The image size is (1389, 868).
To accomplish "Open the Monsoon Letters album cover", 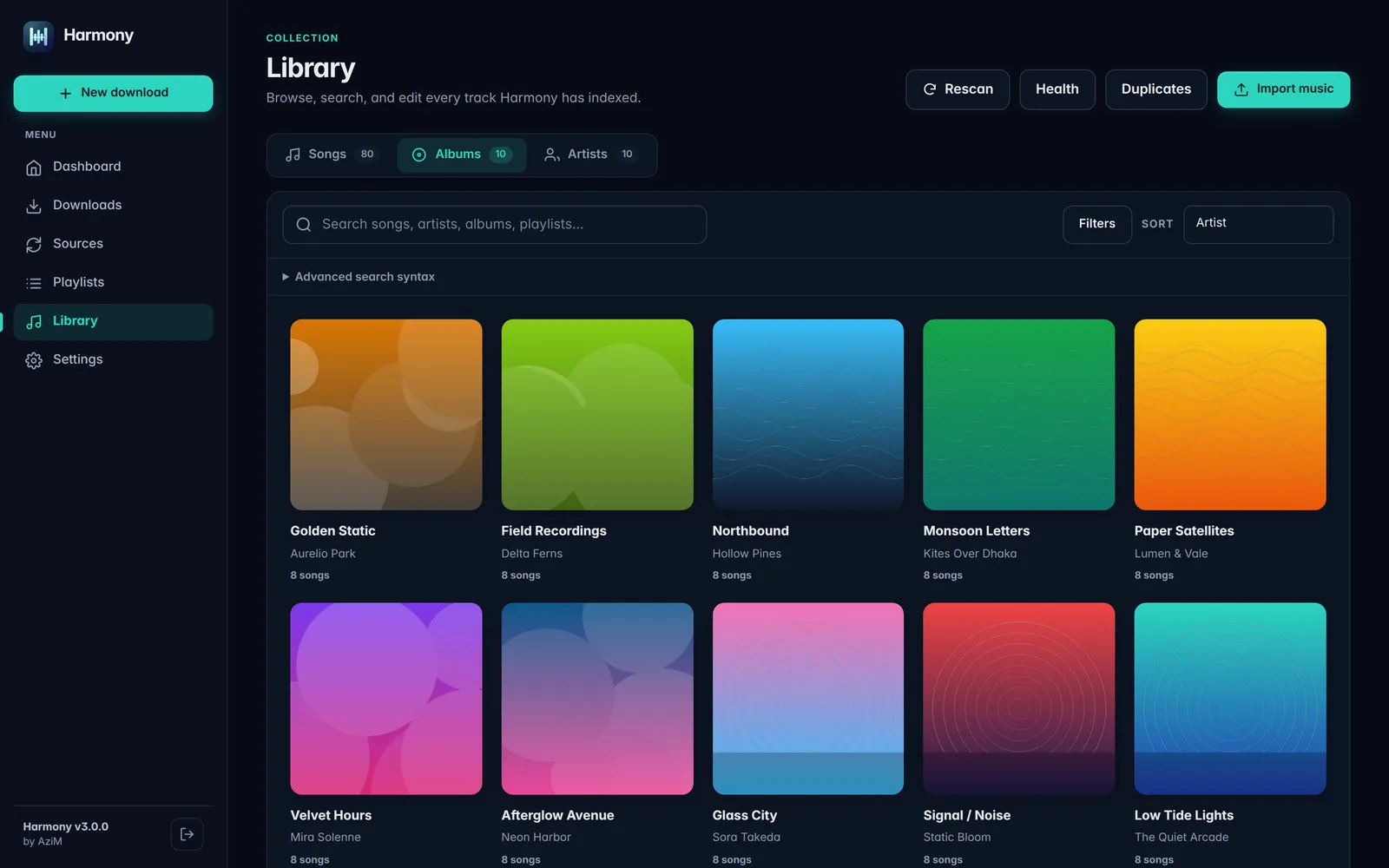I will 1019,415.
